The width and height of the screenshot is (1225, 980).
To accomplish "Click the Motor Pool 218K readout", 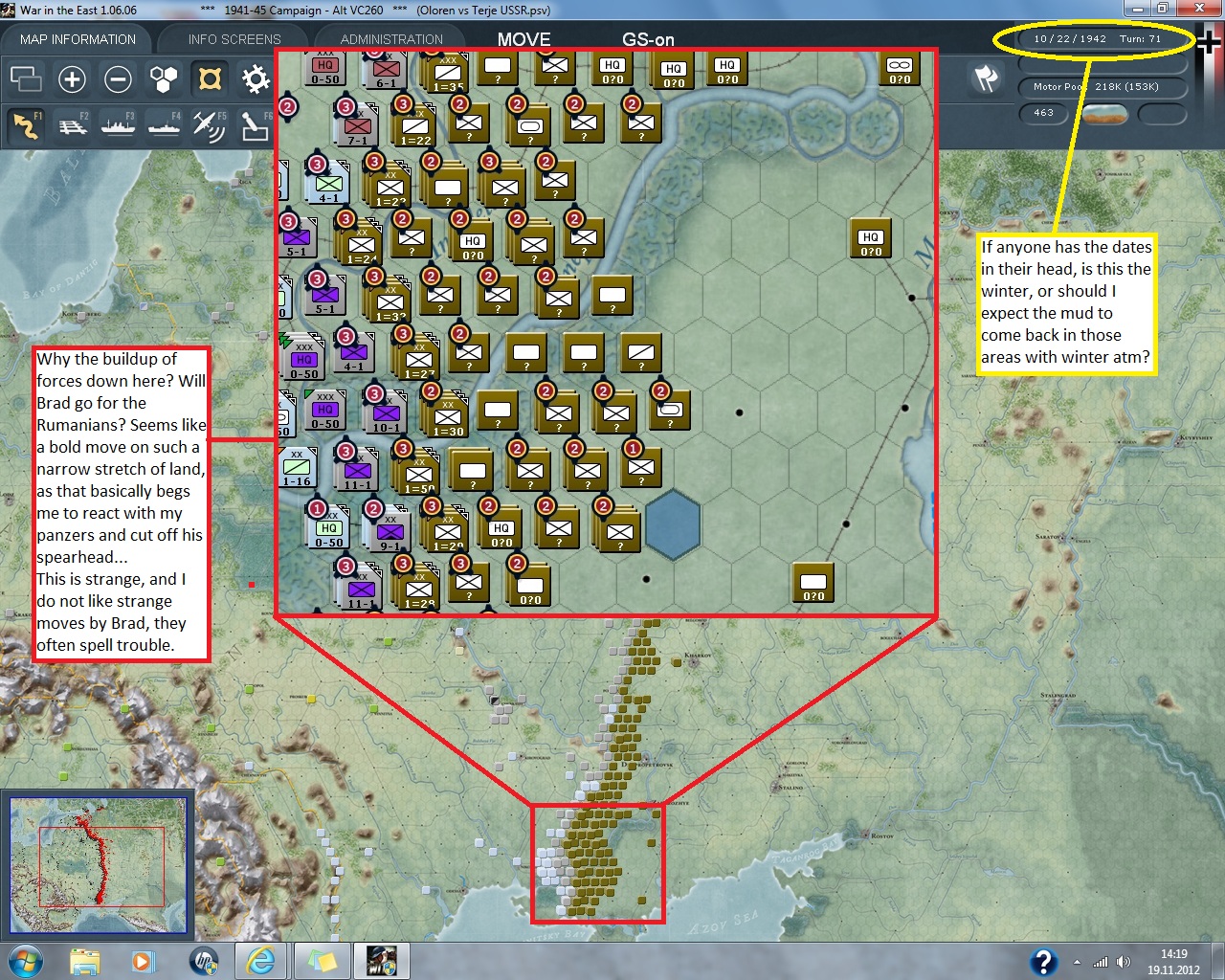I will click(1101, 87).
